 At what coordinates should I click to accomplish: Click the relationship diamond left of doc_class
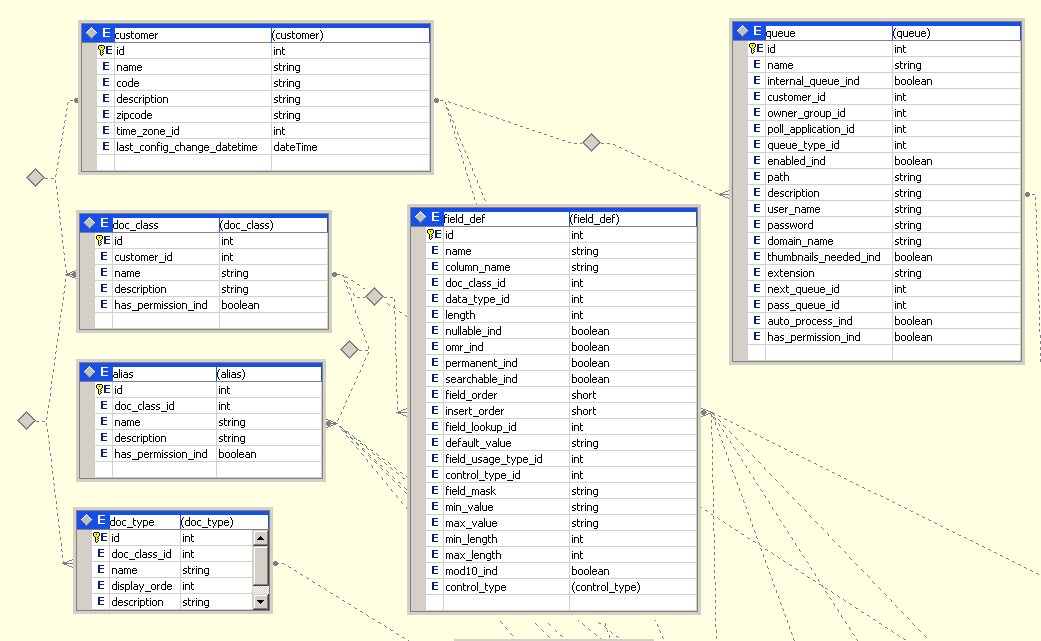pos(35,177)
